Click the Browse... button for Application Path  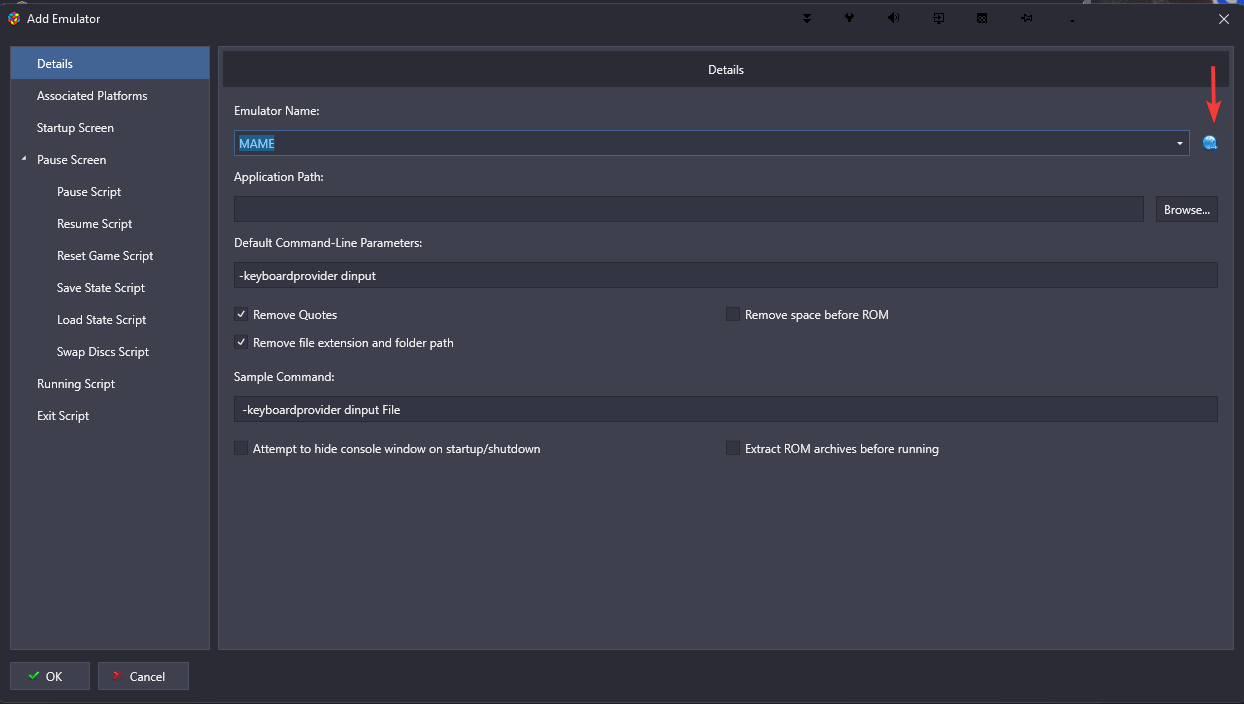(1187, 209)
